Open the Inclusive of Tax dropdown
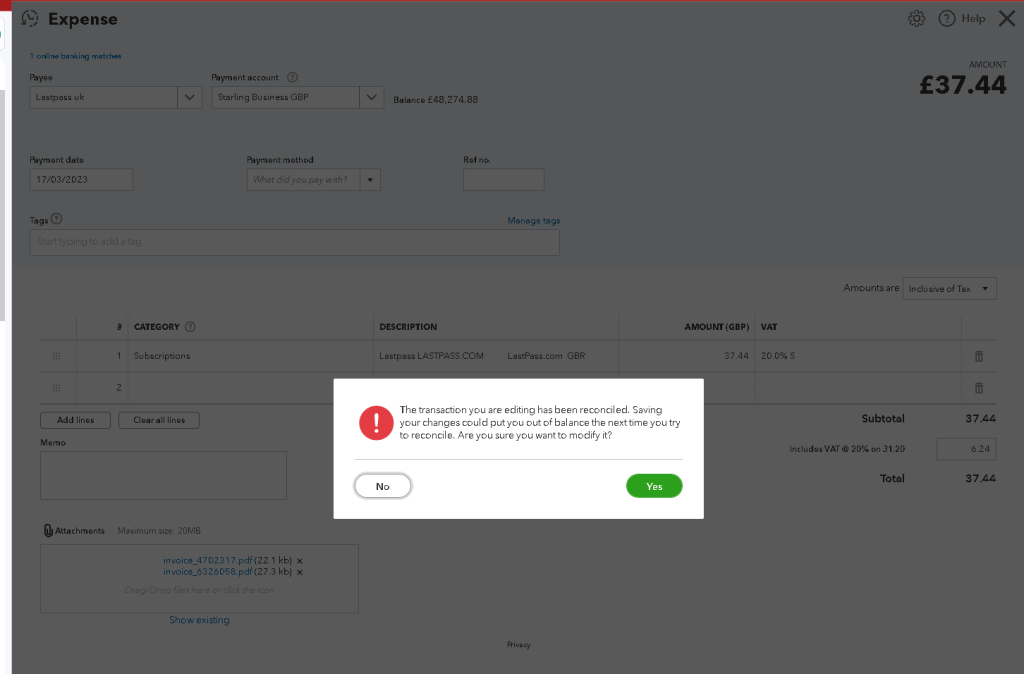 [950, 288]
